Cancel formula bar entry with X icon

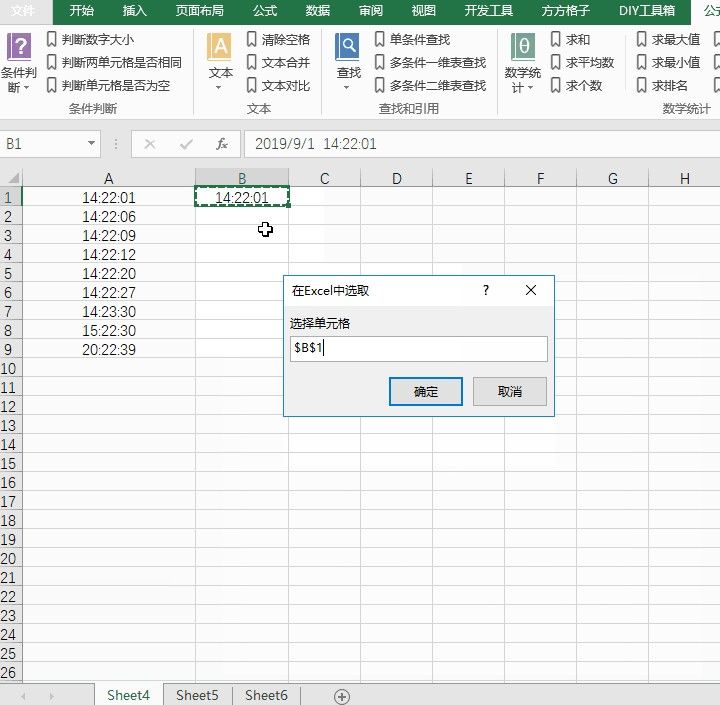tap(150, 144)
